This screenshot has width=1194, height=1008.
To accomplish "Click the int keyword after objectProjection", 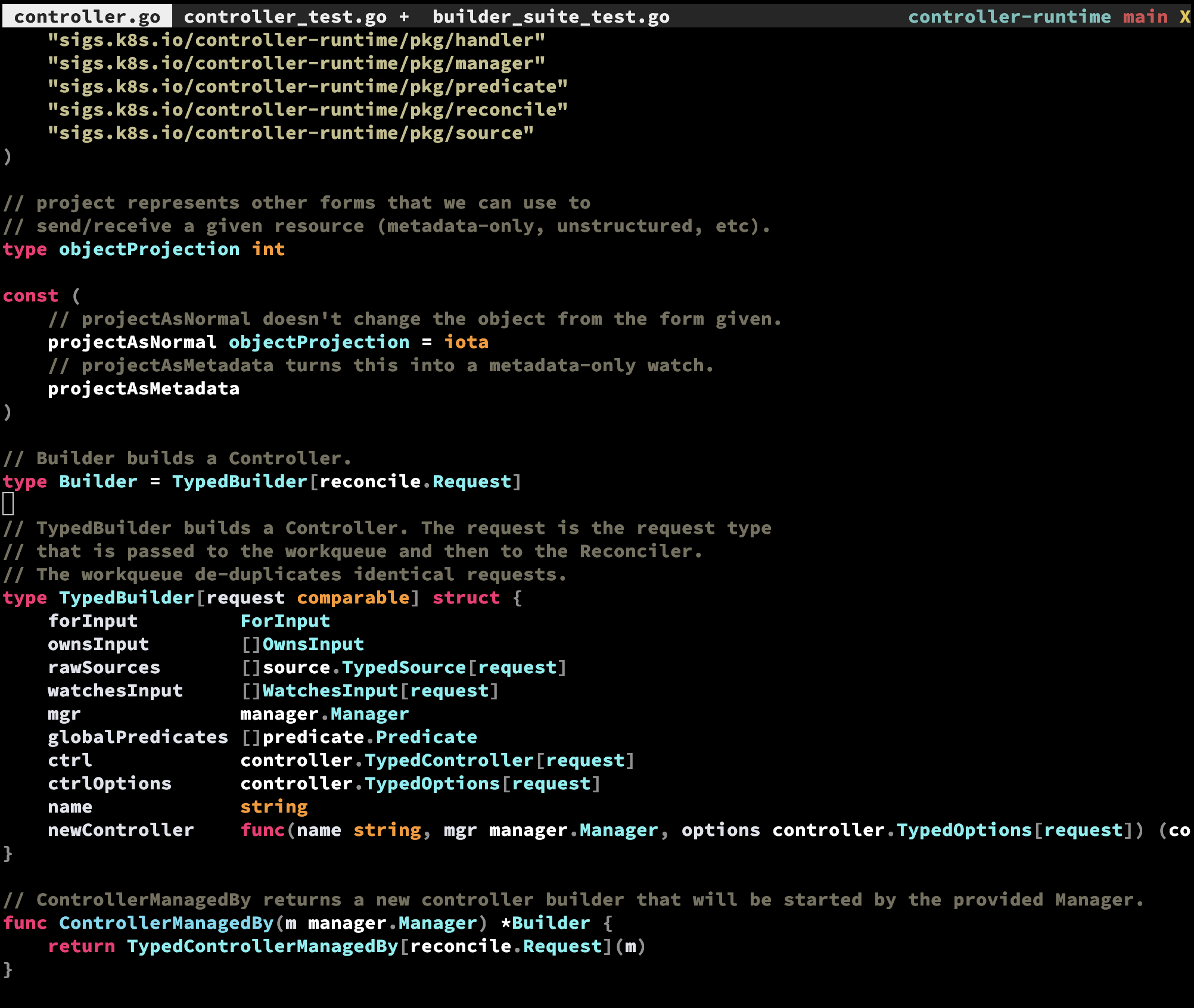I will coord(268,249).
